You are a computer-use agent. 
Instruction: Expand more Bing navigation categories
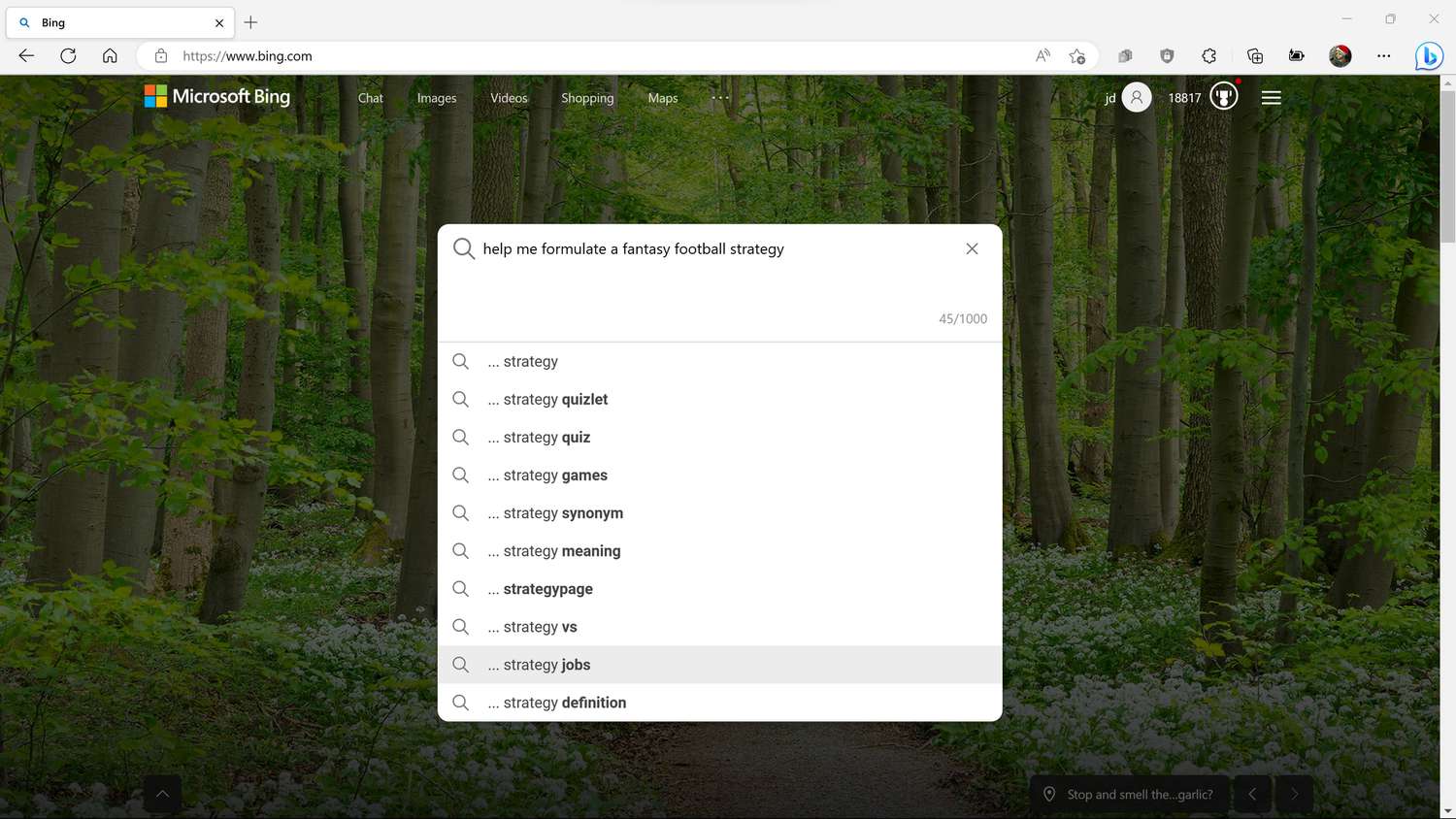coord(719,97)
